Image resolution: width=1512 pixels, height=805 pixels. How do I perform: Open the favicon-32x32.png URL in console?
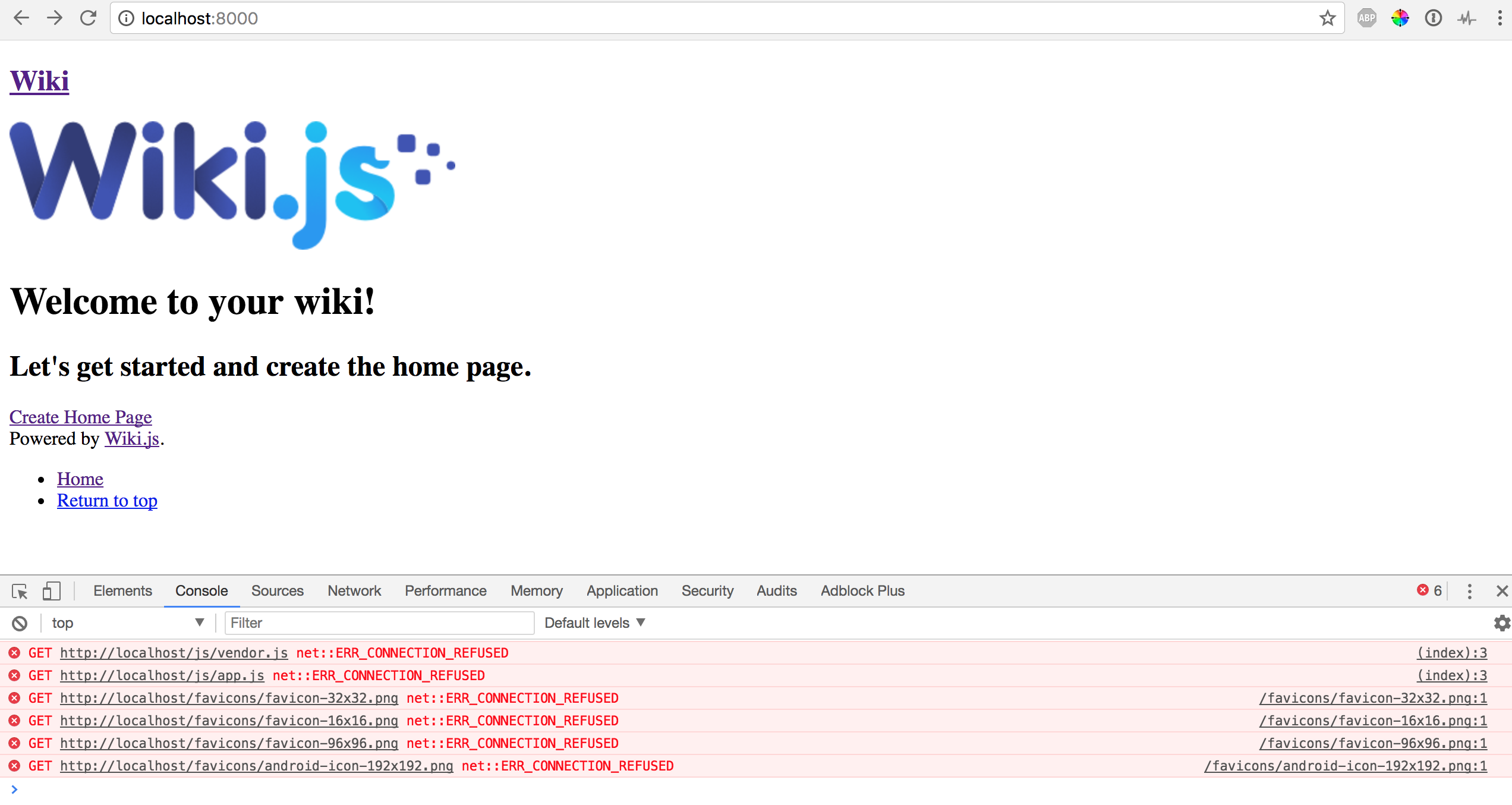(x=229, y=698)
